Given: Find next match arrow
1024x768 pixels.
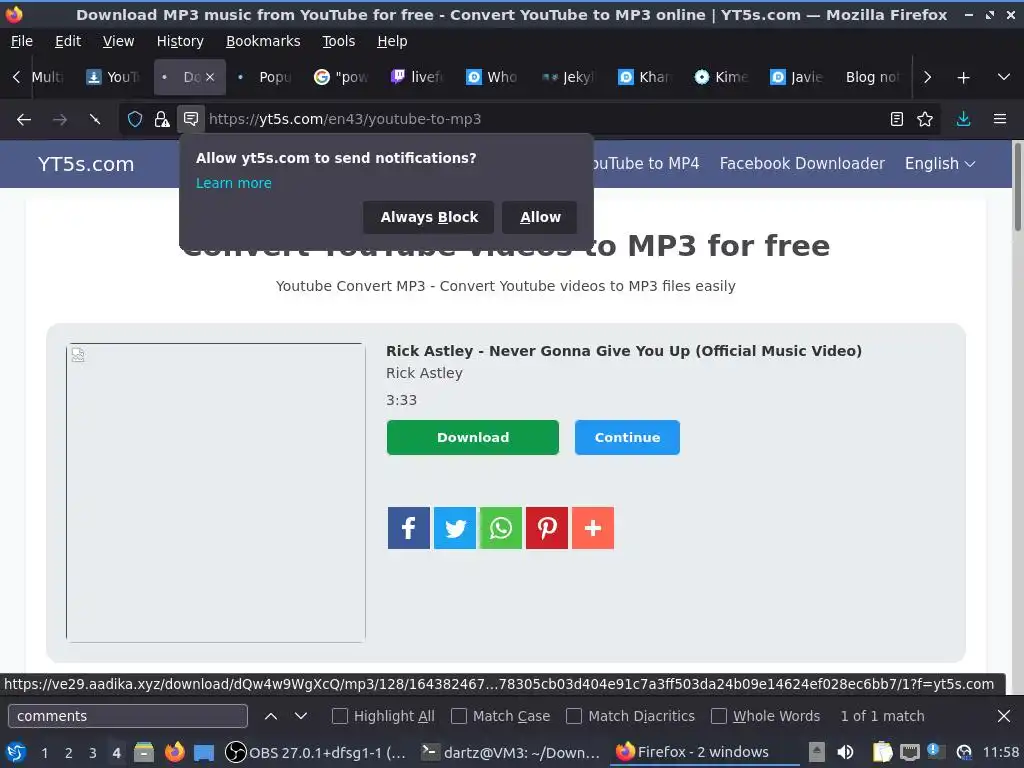Looking at the screenshot, I should [300, 716].
